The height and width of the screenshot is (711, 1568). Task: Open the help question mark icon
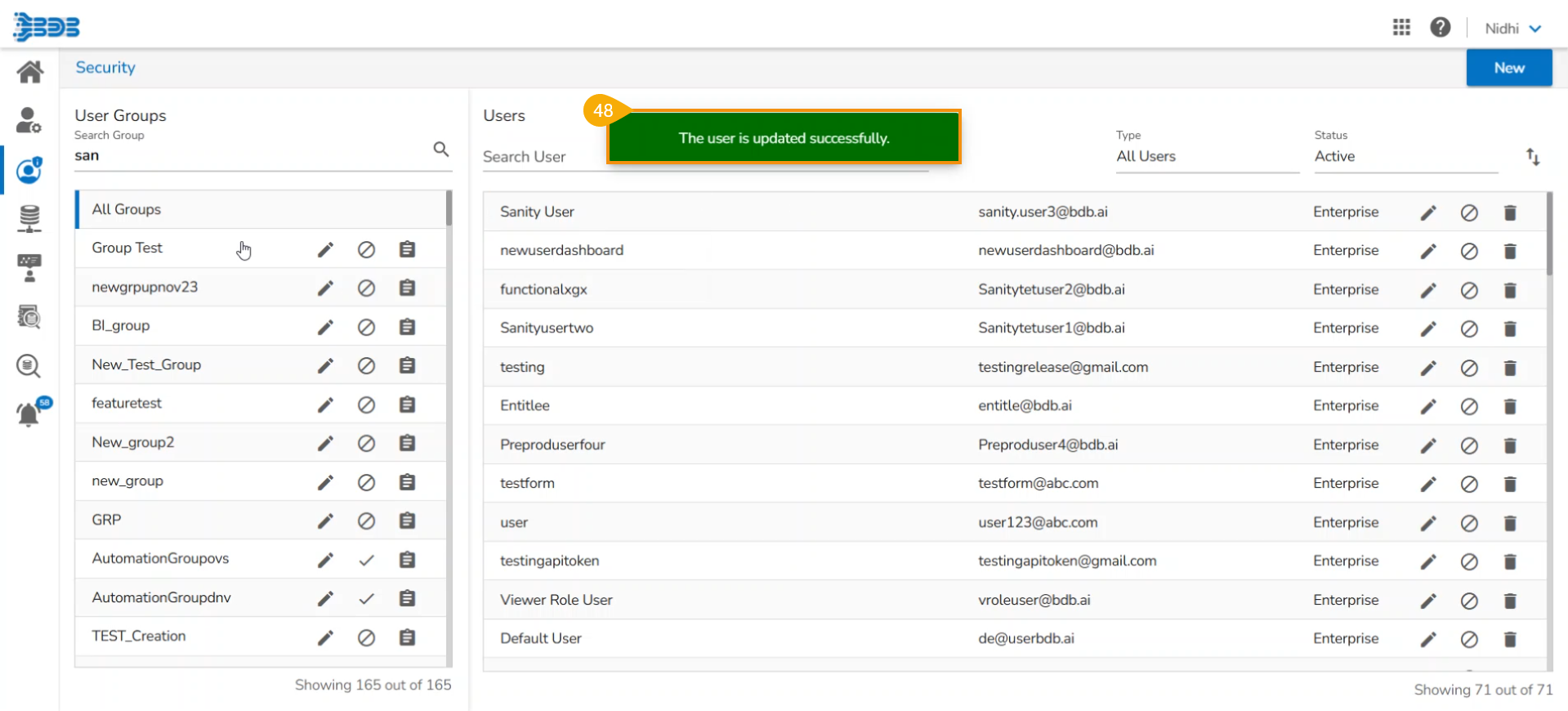click(x=1440, y=28)
